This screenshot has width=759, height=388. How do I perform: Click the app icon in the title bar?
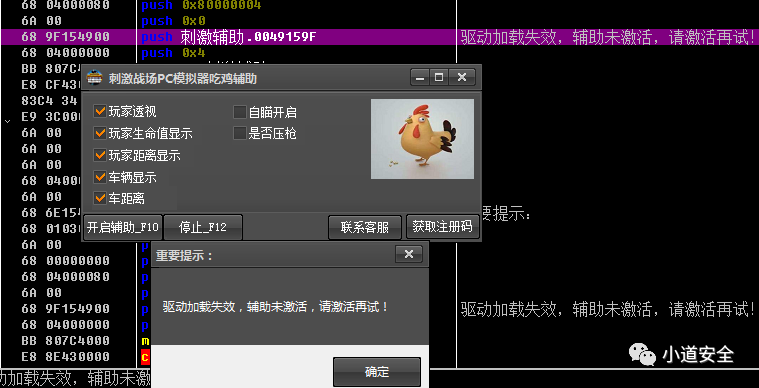tap(94, 77)
